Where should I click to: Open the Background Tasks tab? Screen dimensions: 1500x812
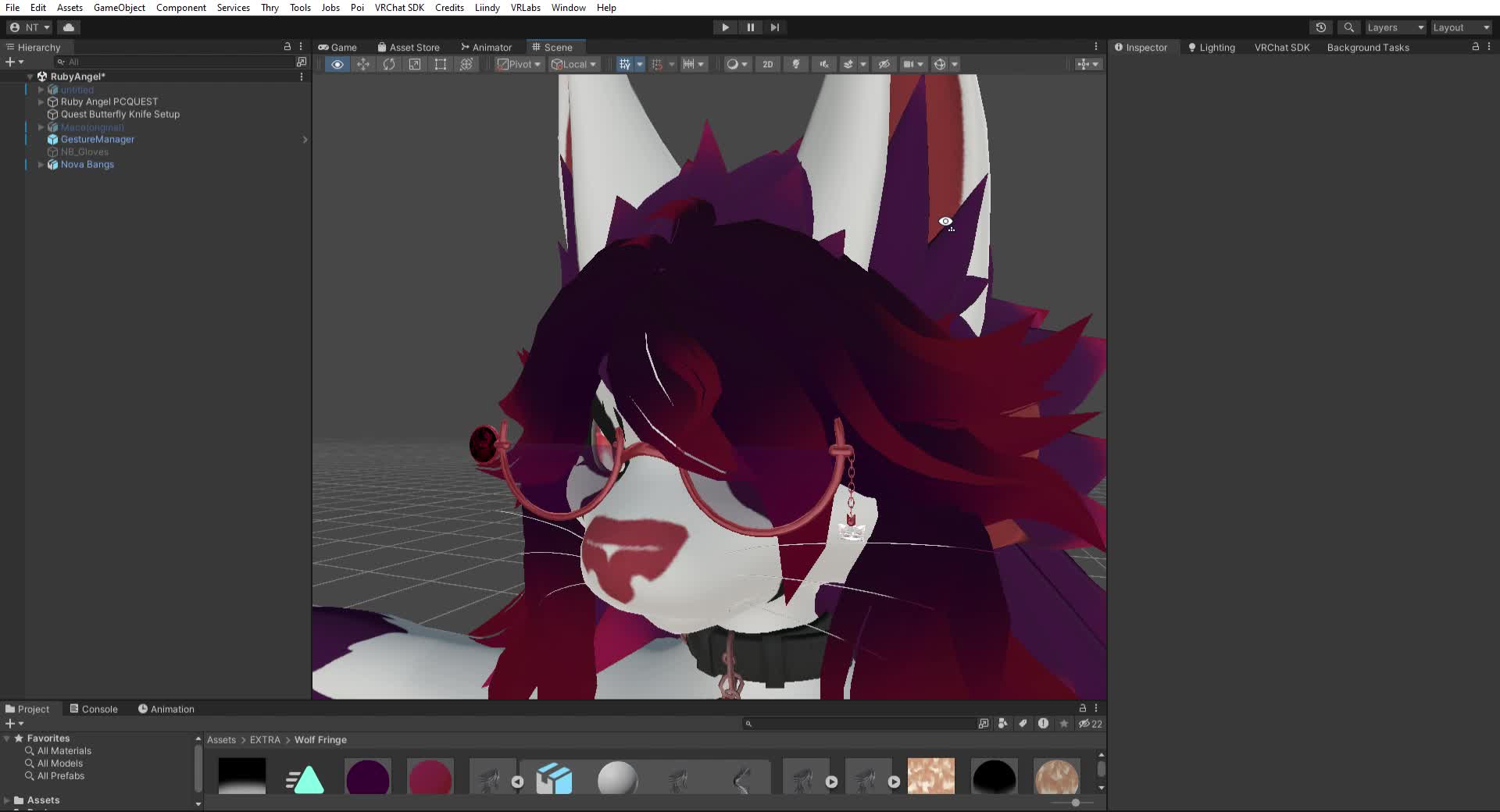(x=1368, y=48)
